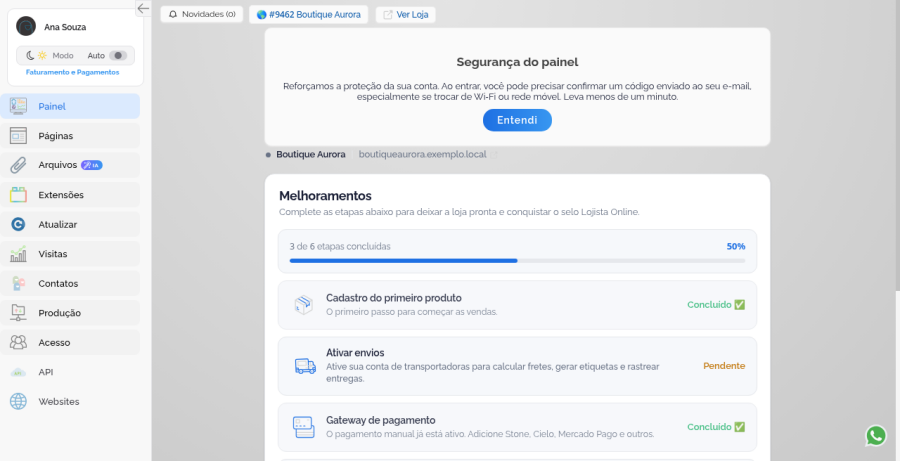The width and height of the screenshot is (900, 461).
Task: Open Gateway de pagamento step
Action: [517, 427]
